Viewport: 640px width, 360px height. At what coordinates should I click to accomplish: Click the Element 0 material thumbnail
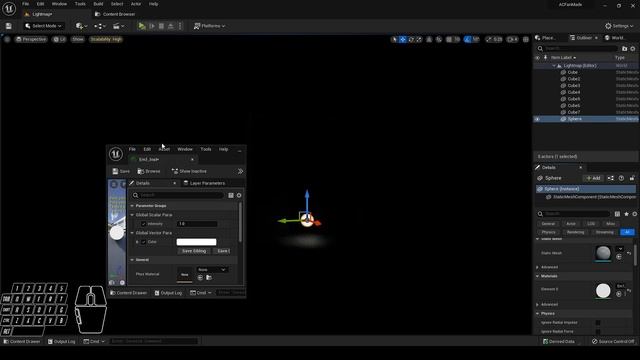point(603,291)
